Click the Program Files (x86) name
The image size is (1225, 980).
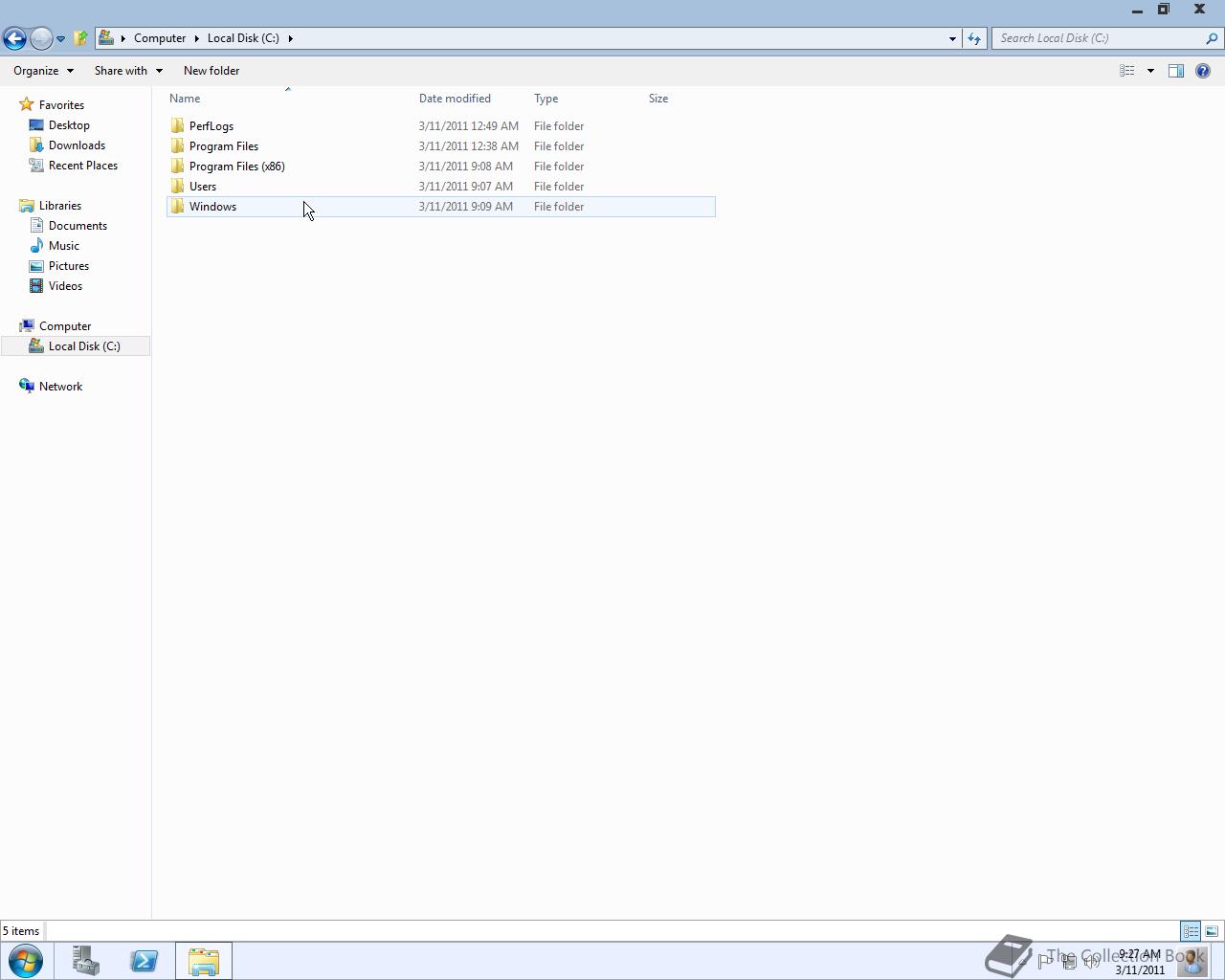click(x=237, y=167)
